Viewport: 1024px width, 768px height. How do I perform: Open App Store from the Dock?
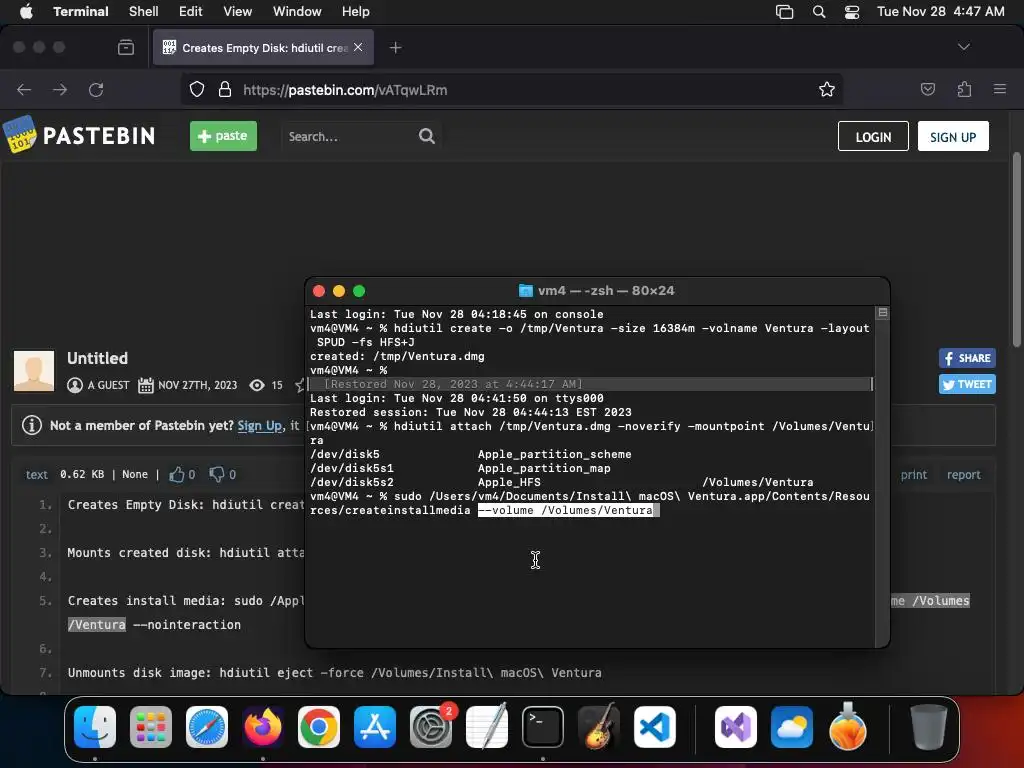(x=375, y=727)
